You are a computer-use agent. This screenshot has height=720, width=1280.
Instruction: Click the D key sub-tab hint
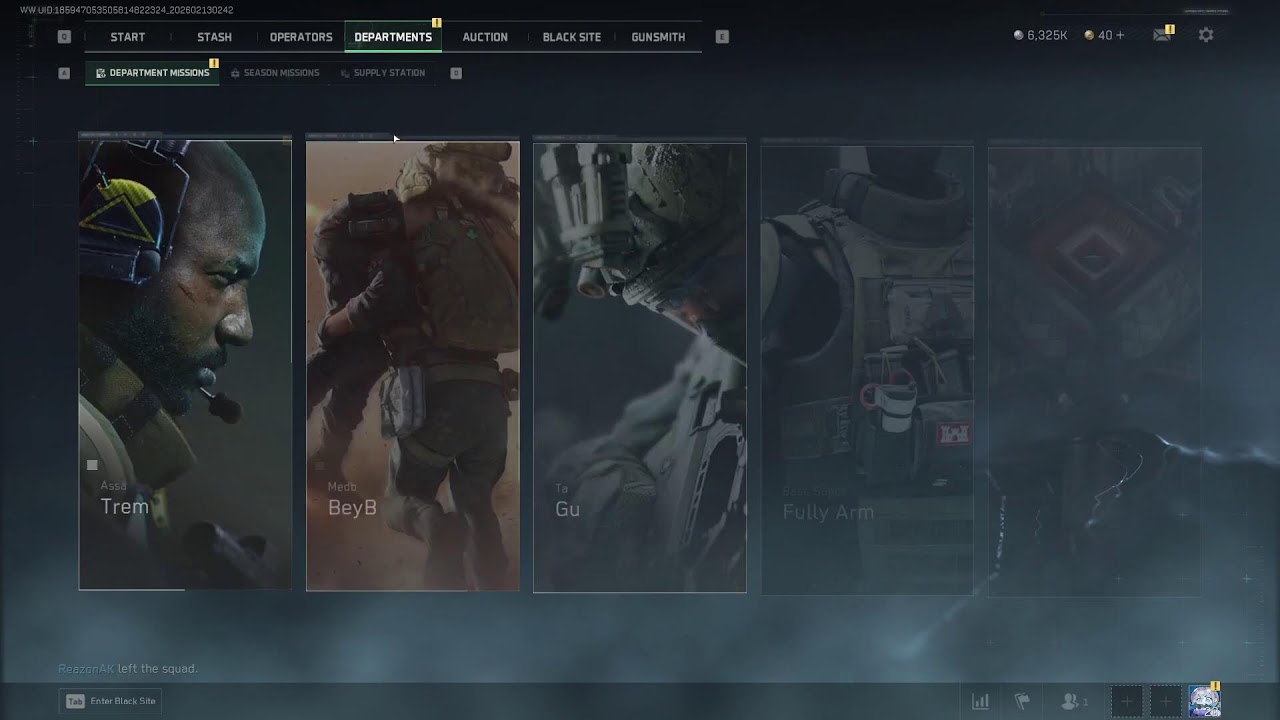pos(456,73)
